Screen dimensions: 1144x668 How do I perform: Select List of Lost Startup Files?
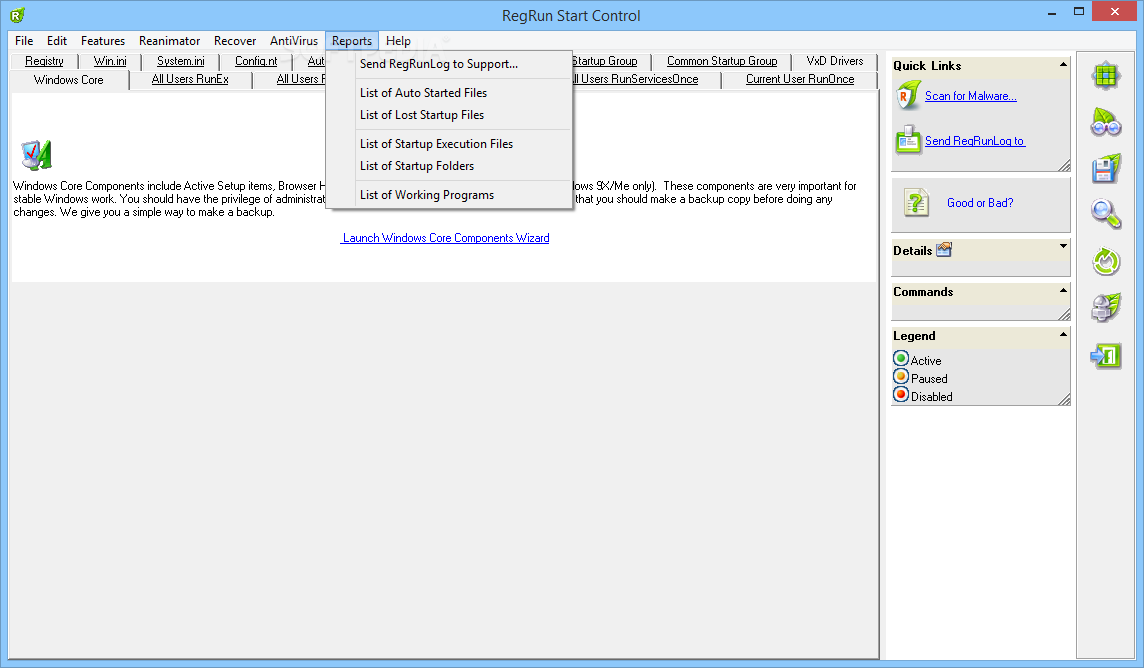pos(449,114)
